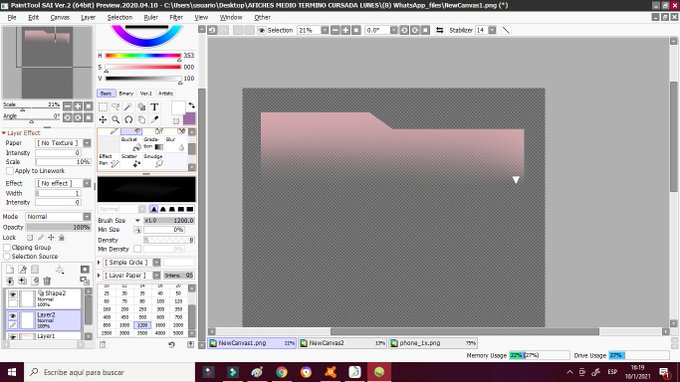The image size is (680, 382).
Task: Toggle the Selection visibility eye in toolbar
Action: (262, 30)
